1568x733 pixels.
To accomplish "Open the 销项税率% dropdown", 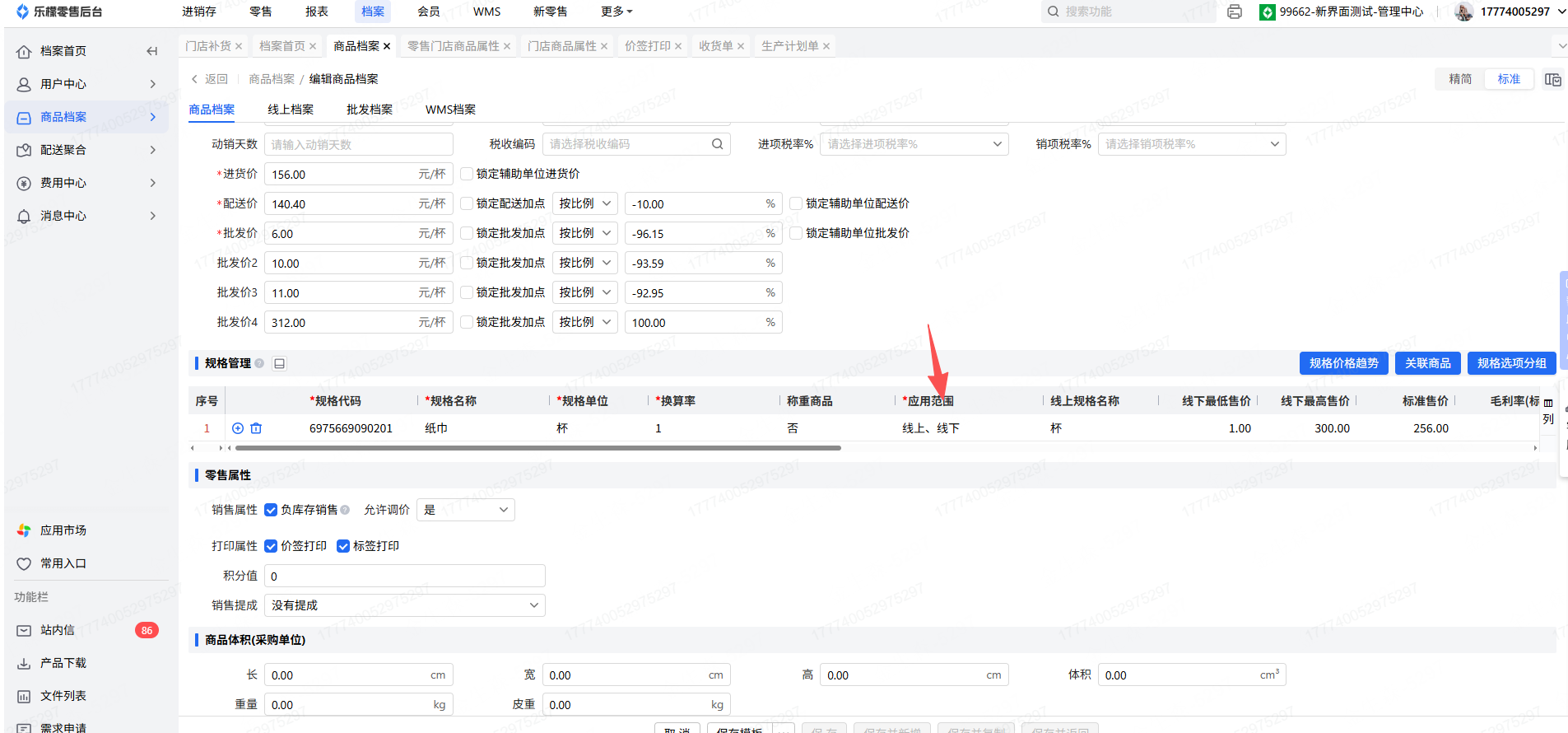I will 1192,144.
